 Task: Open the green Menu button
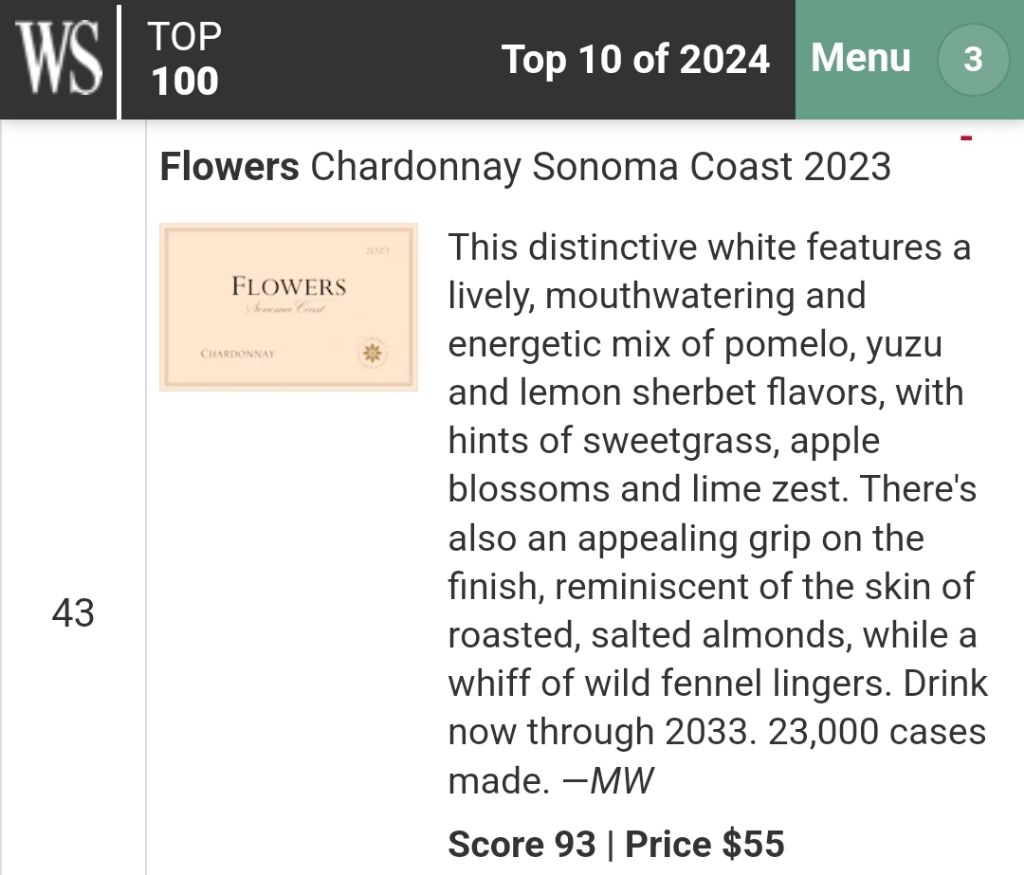click(860, 58)
